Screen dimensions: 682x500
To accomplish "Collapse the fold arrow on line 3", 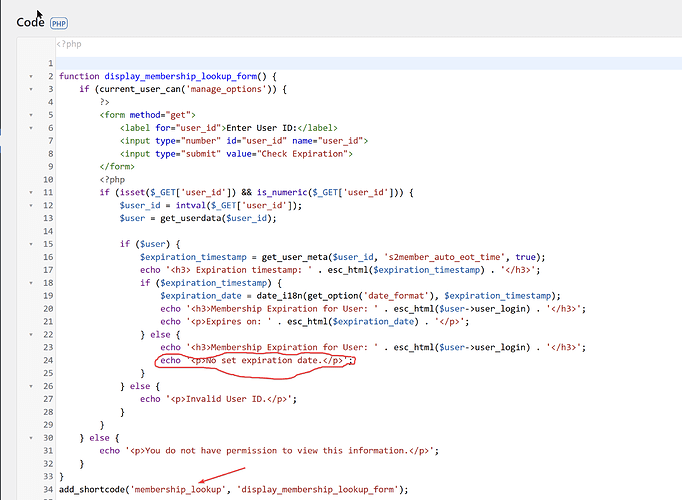I will point(31,89).
